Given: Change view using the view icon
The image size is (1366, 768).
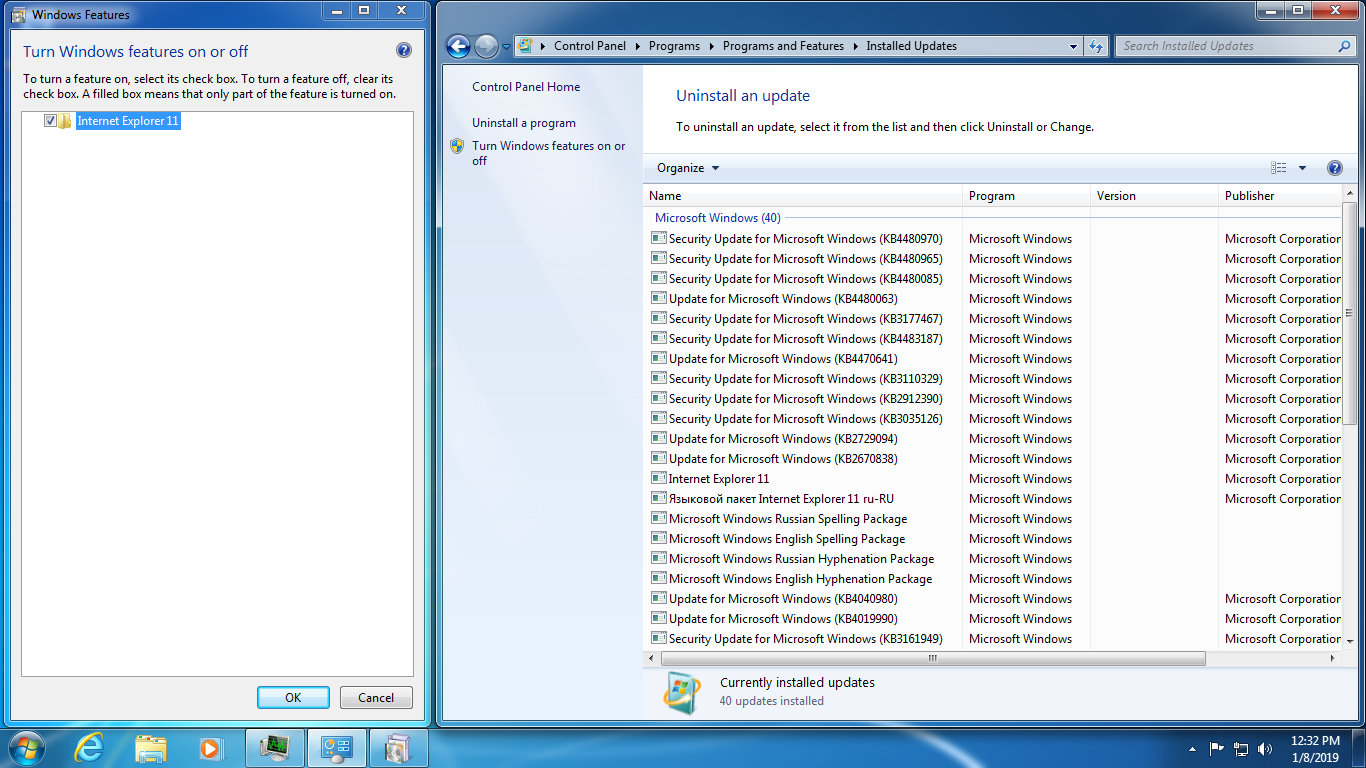Looking at the screenshot, I should 1279,168.
